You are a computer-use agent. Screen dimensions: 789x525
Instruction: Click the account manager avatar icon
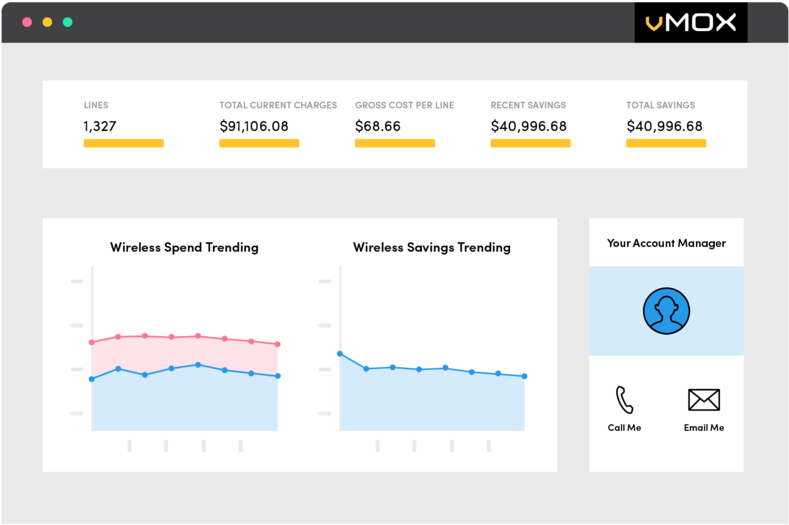click(666, 311)
